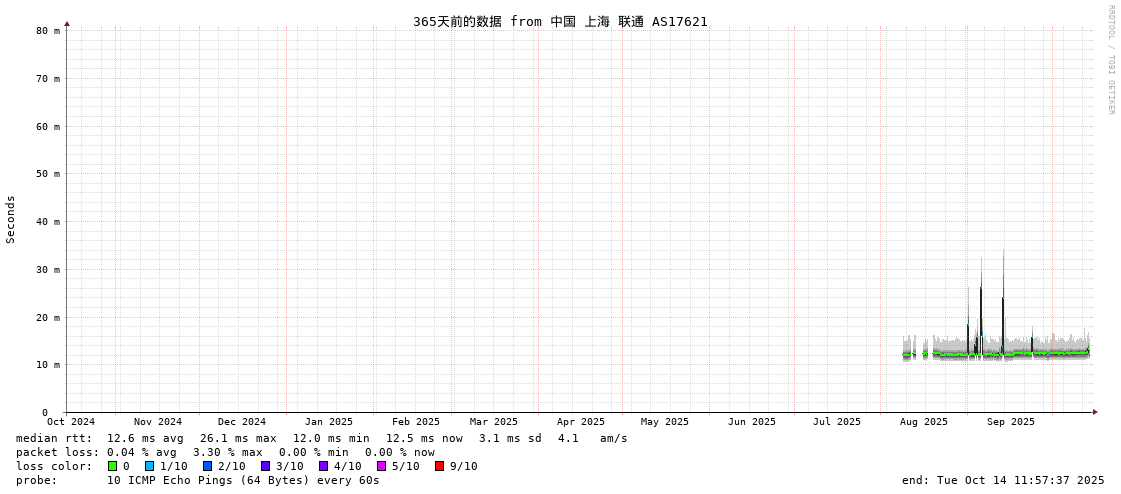Click the packet loss statistics line
Image resolution: width=1121 pixels, height=494 pixels.
225,452
